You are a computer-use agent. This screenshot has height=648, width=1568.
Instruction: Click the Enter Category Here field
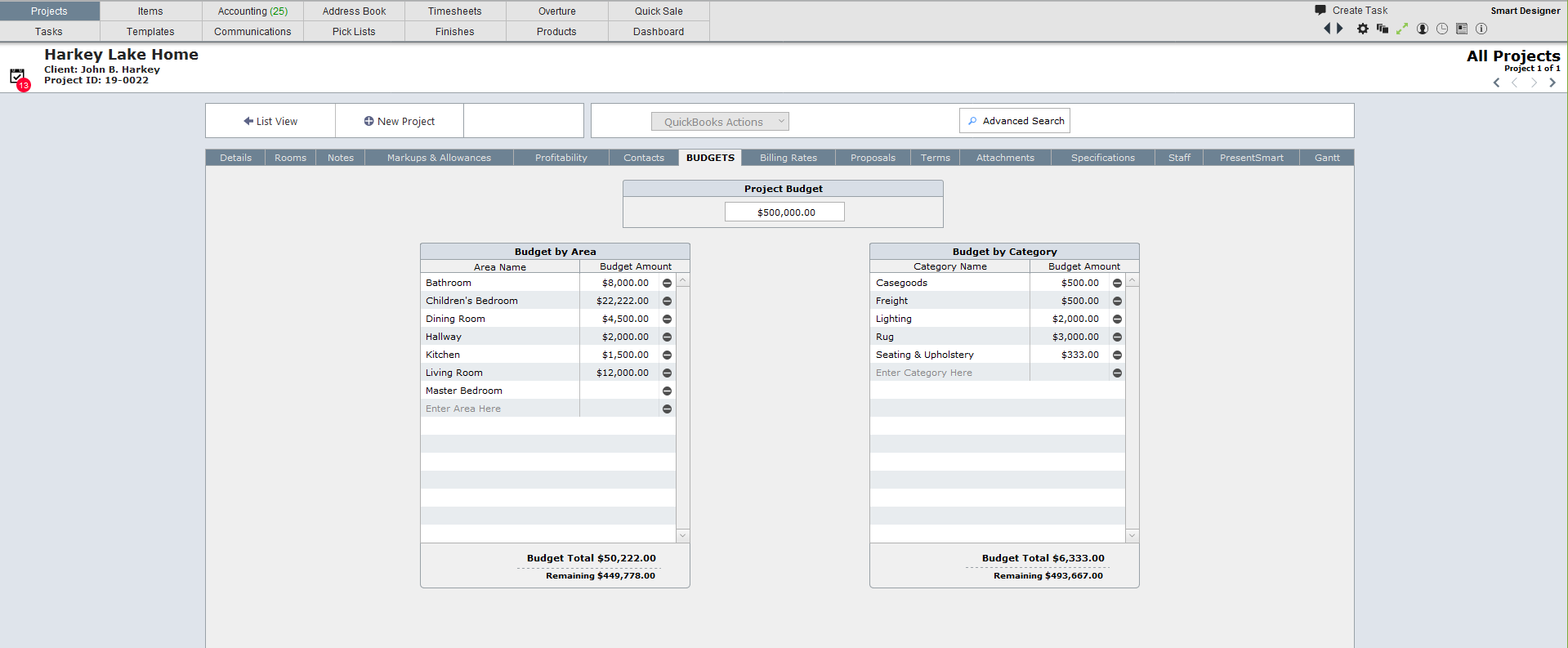click(949, 373)
